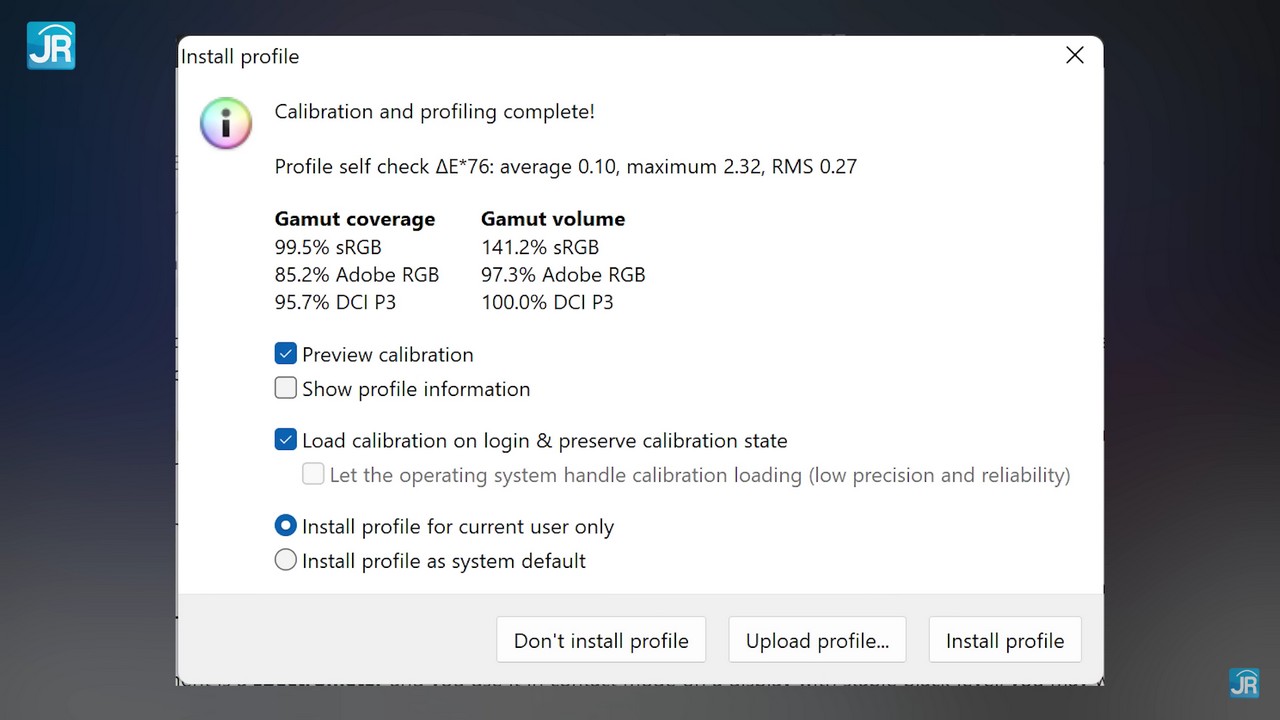Click the JR logo in top-left corner
The image size is (1280, 720).
click(x=51, y=46)
